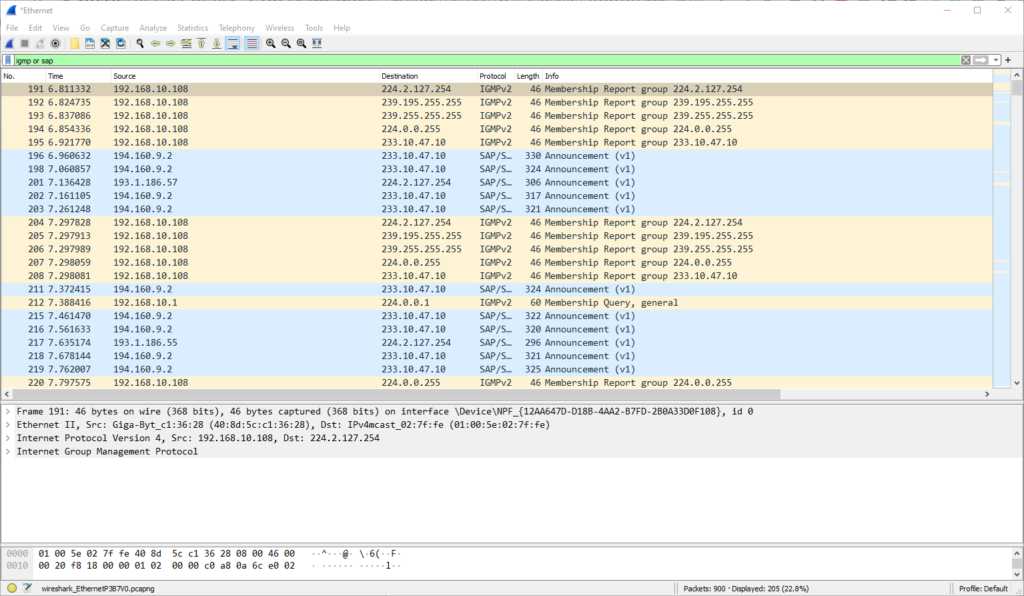Open the Telephony menu
Image resolution: width=1024 pixels, height=596 pixels.
pos(236,27)
